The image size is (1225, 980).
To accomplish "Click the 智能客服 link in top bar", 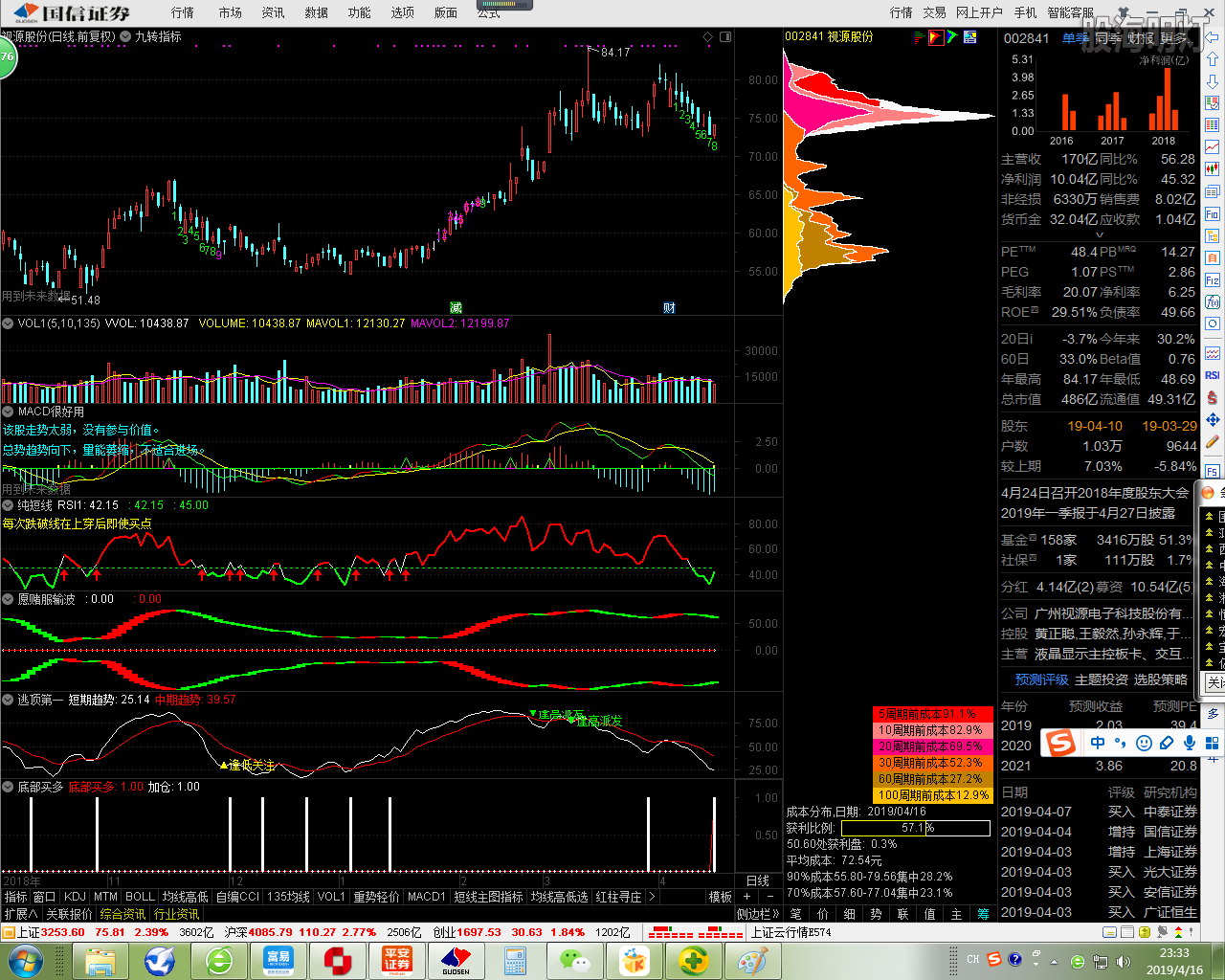I will pos(1070,12).
